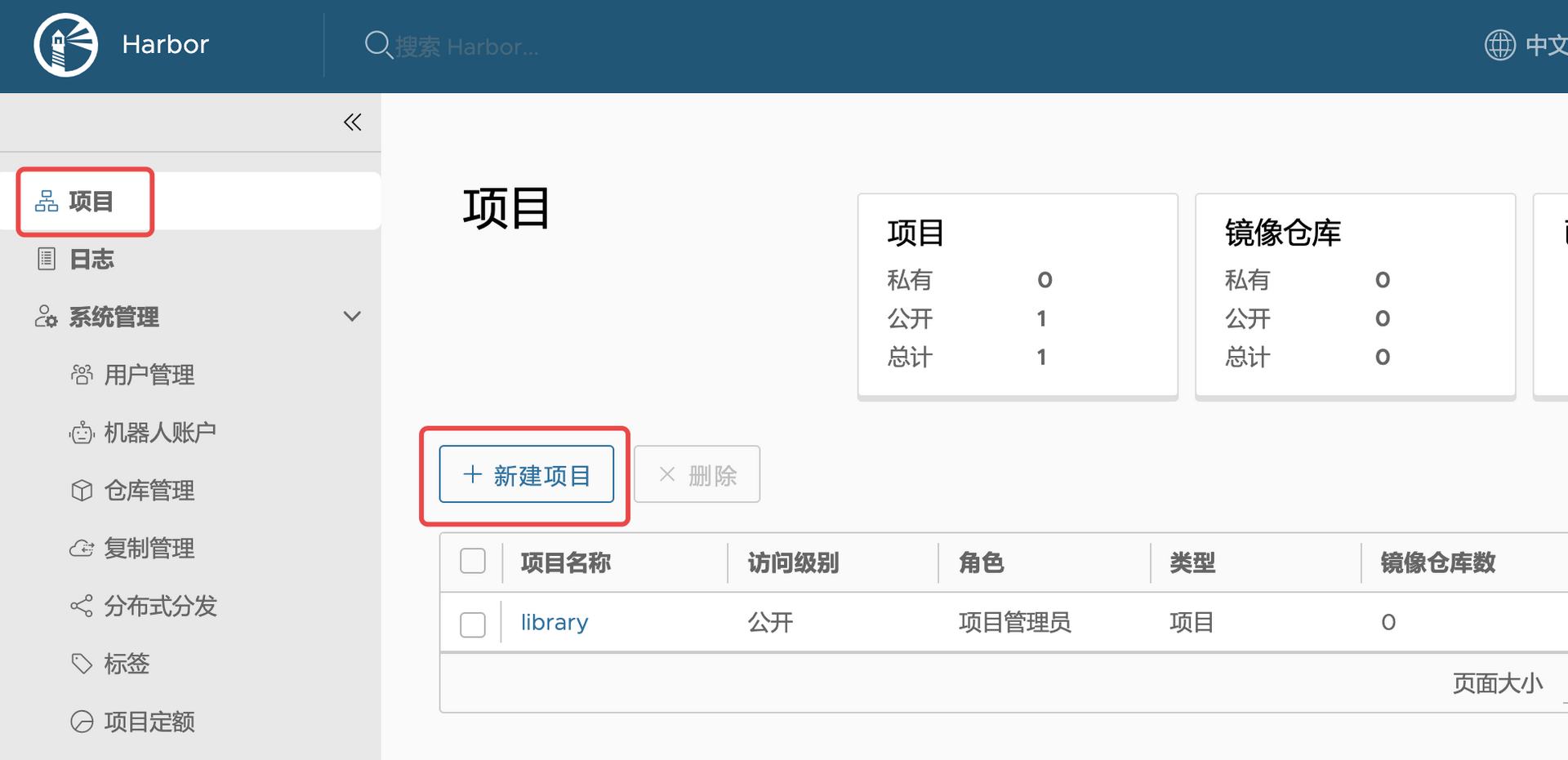Check the library project row checkbox
Image resolution: width=1568 pixels, height=760 pixels.
click(x=473, y=624)
